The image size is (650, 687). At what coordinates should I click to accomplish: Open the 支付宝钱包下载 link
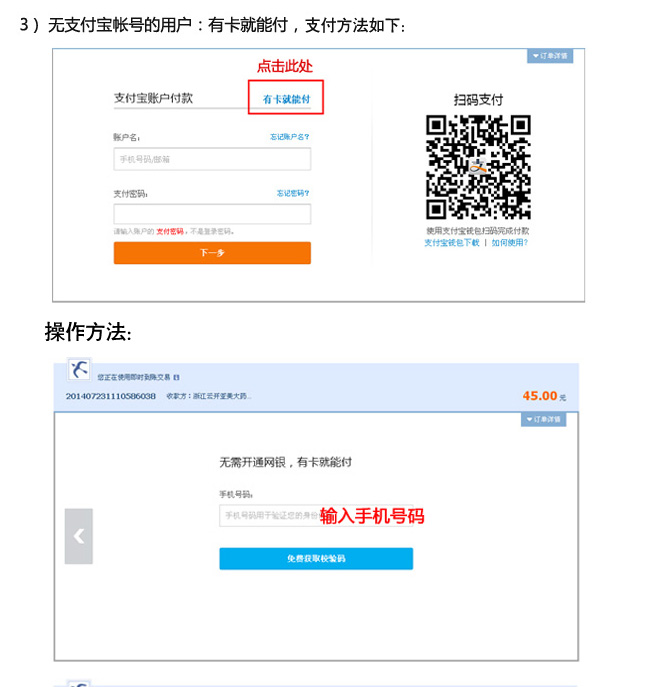click(452, 243)
